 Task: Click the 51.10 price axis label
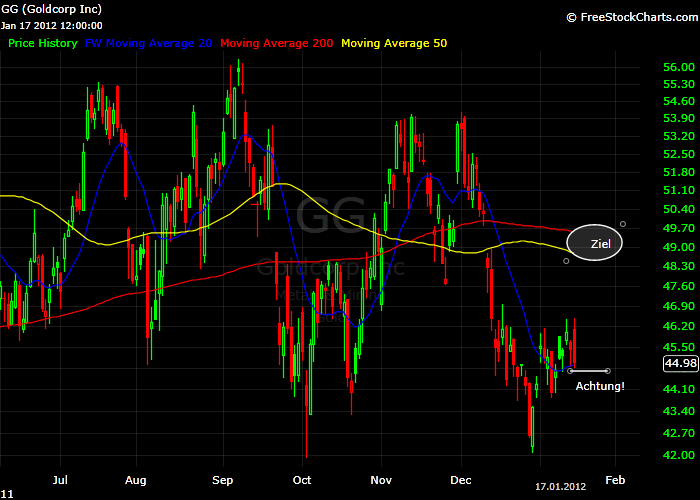679,190
